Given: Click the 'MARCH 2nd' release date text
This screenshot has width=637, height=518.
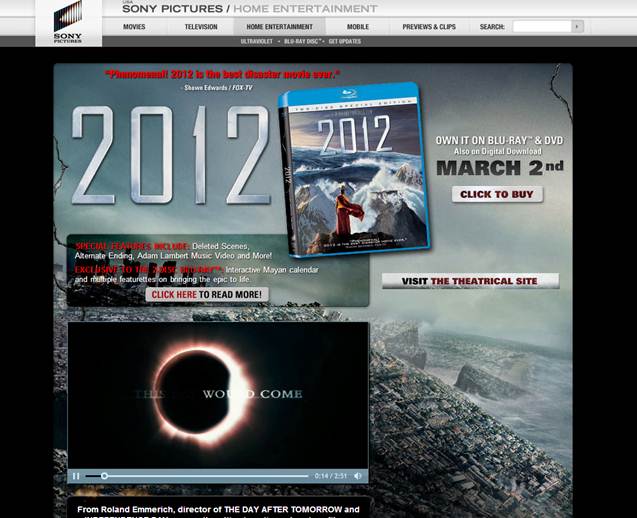Looking at the screenshot, I should pyautogui.click(x=500, y=168).
